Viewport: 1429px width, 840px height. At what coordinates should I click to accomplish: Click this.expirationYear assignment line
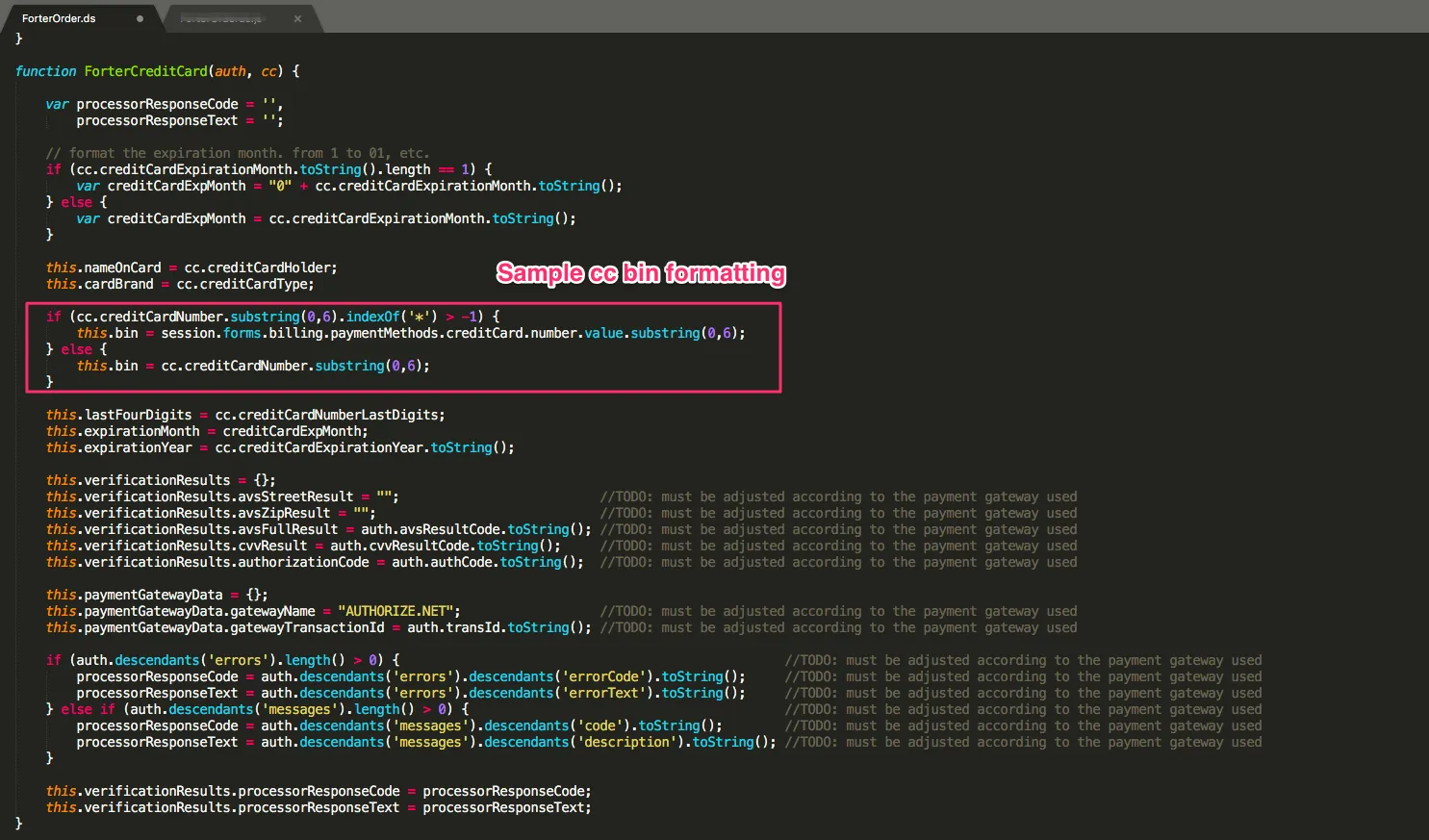[280, 447]
